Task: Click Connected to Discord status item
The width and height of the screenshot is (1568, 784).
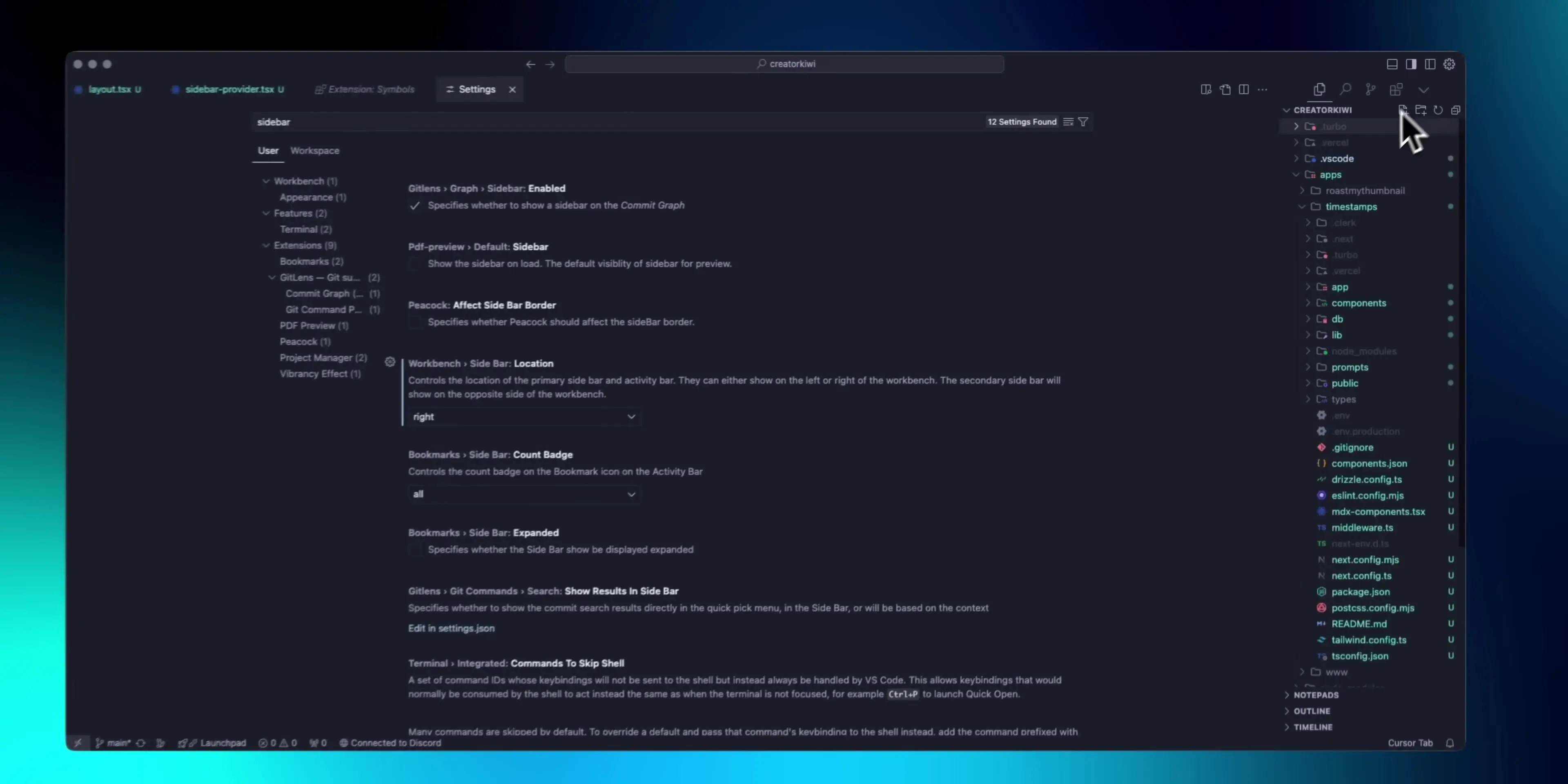Action: point(390,743)
